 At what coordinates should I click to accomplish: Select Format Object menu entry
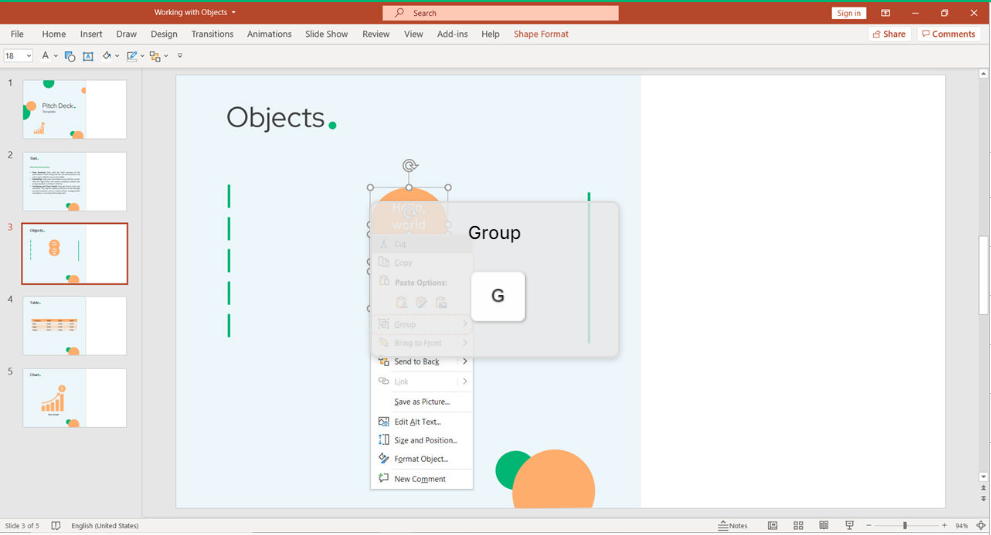coord(422,458)
